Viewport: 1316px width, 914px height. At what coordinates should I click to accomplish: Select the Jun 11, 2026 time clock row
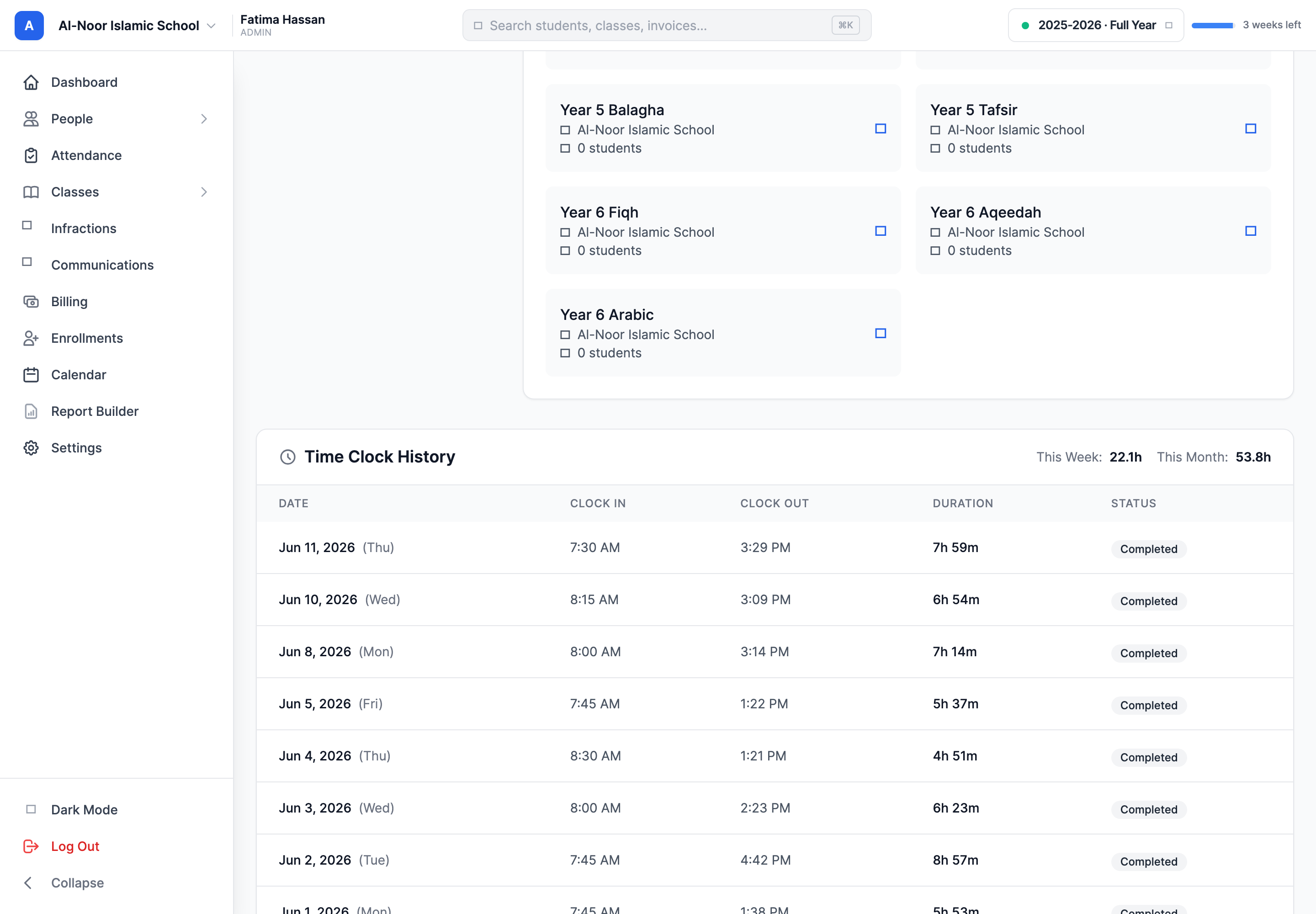774,548
